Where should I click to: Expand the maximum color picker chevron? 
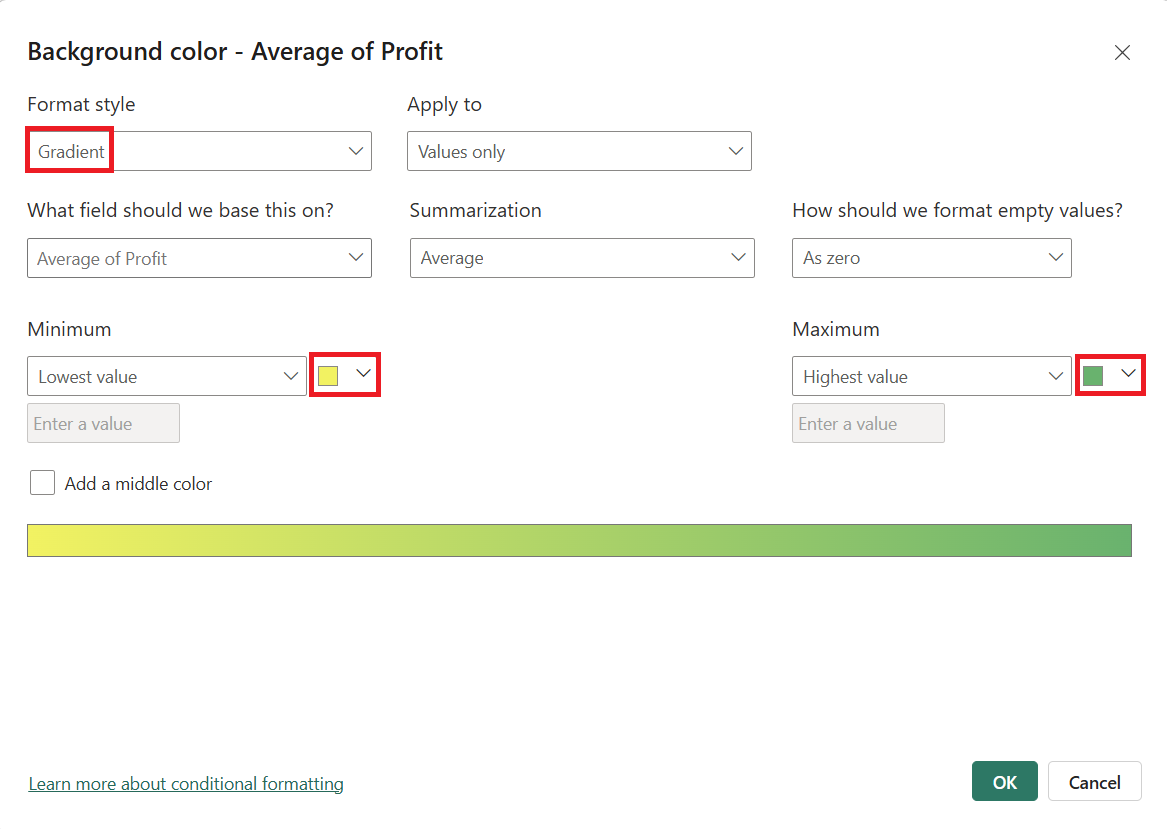pos(1129,374)
